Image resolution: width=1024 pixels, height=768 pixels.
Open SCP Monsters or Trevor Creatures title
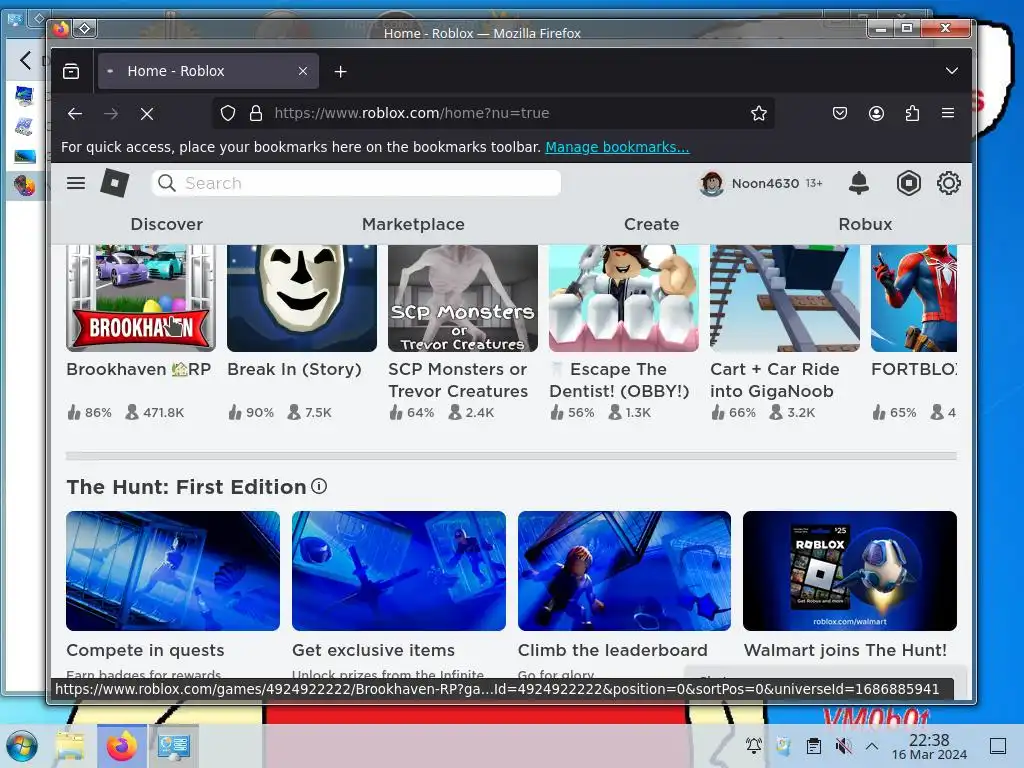458,380
